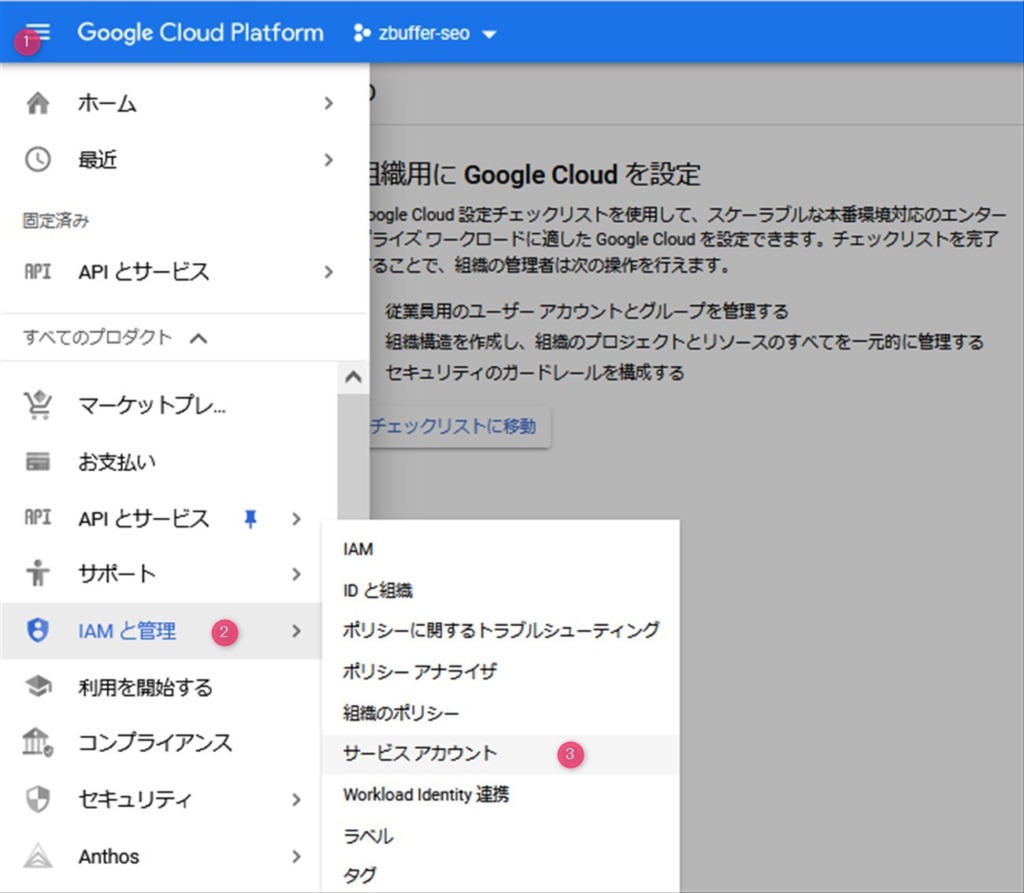Expand the all-products API とサービス chevron
Image resolution: width=1024 pixels, height=893 pixels.
[296, 519]
